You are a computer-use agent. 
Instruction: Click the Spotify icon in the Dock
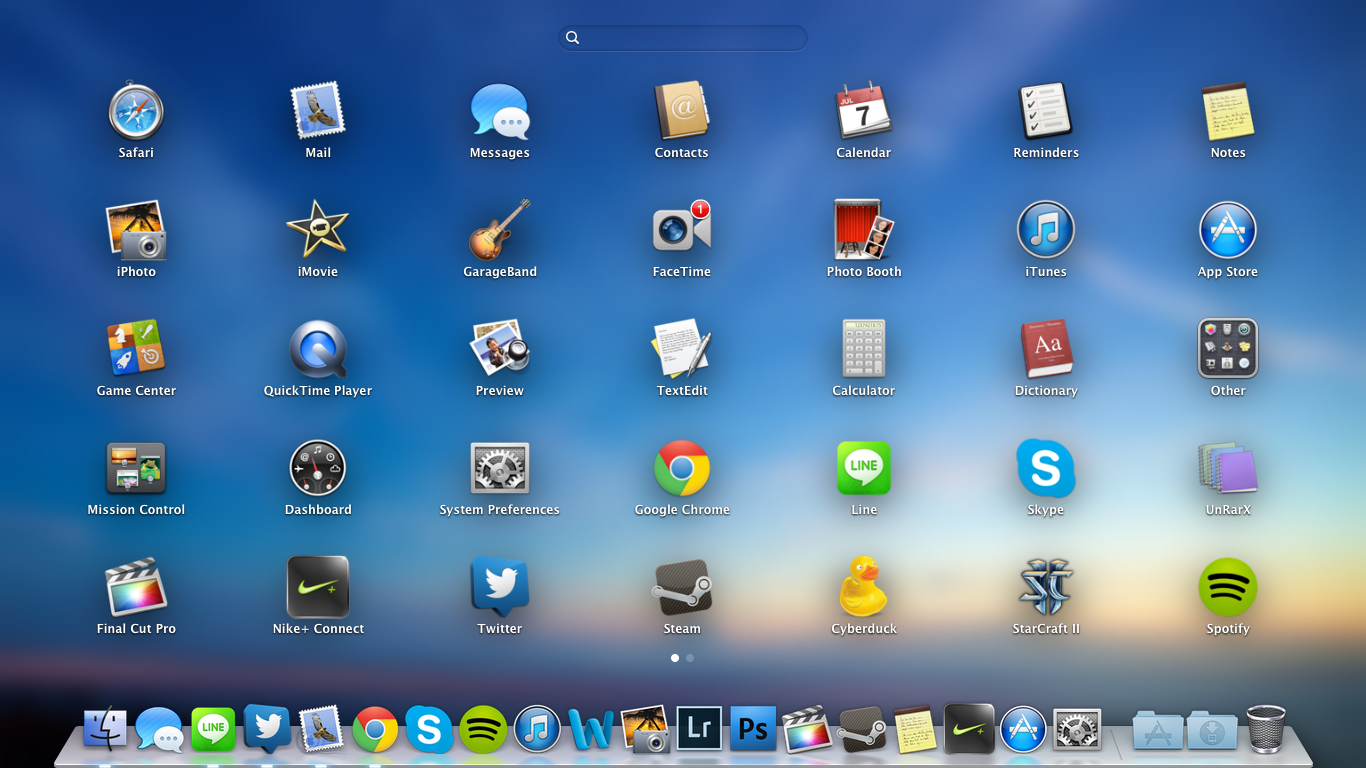pyautogui.click(x=483, y=729)
